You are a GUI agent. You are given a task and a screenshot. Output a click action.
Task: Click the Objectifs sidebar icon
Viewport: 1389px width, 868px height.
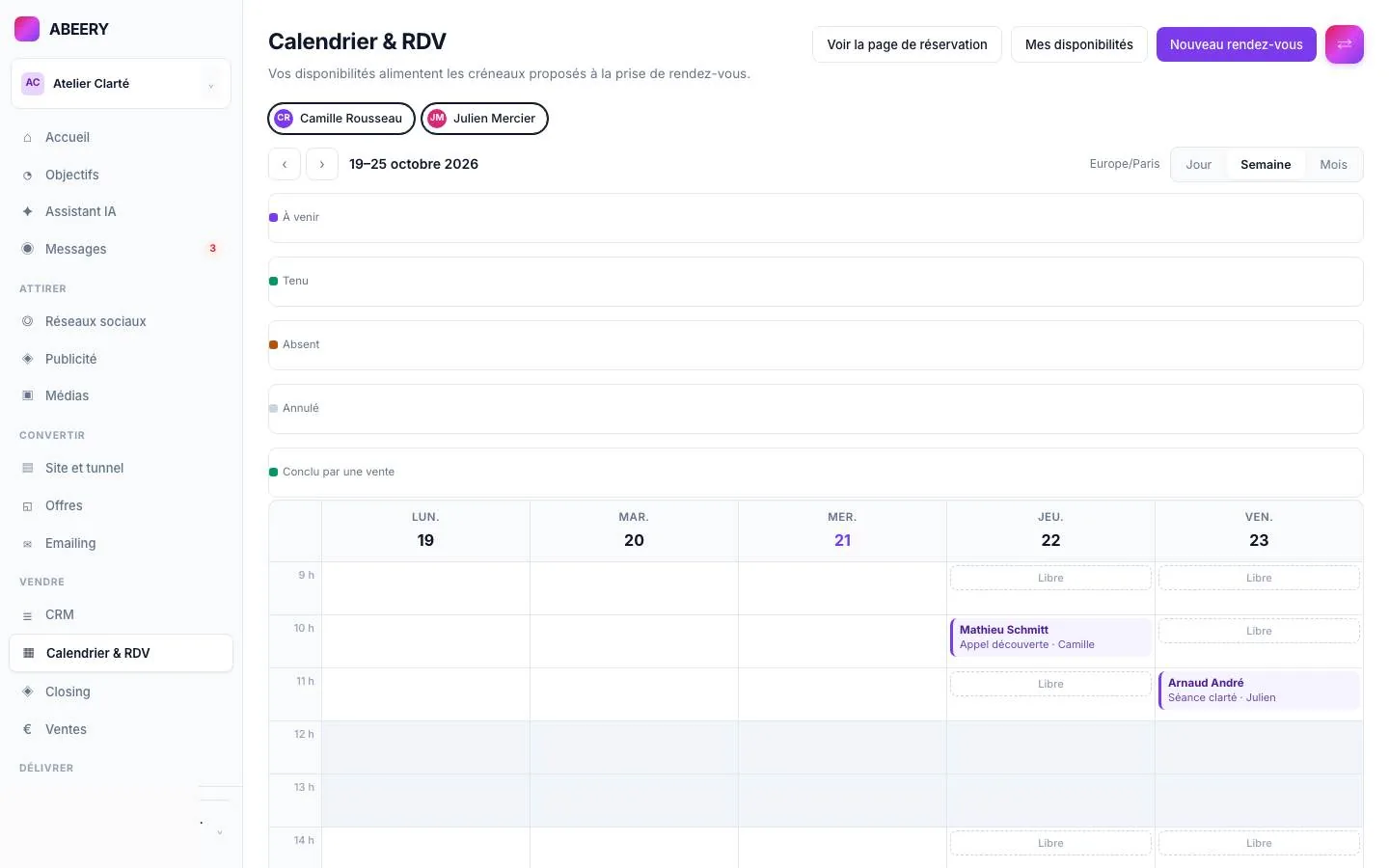pos(27,176)
